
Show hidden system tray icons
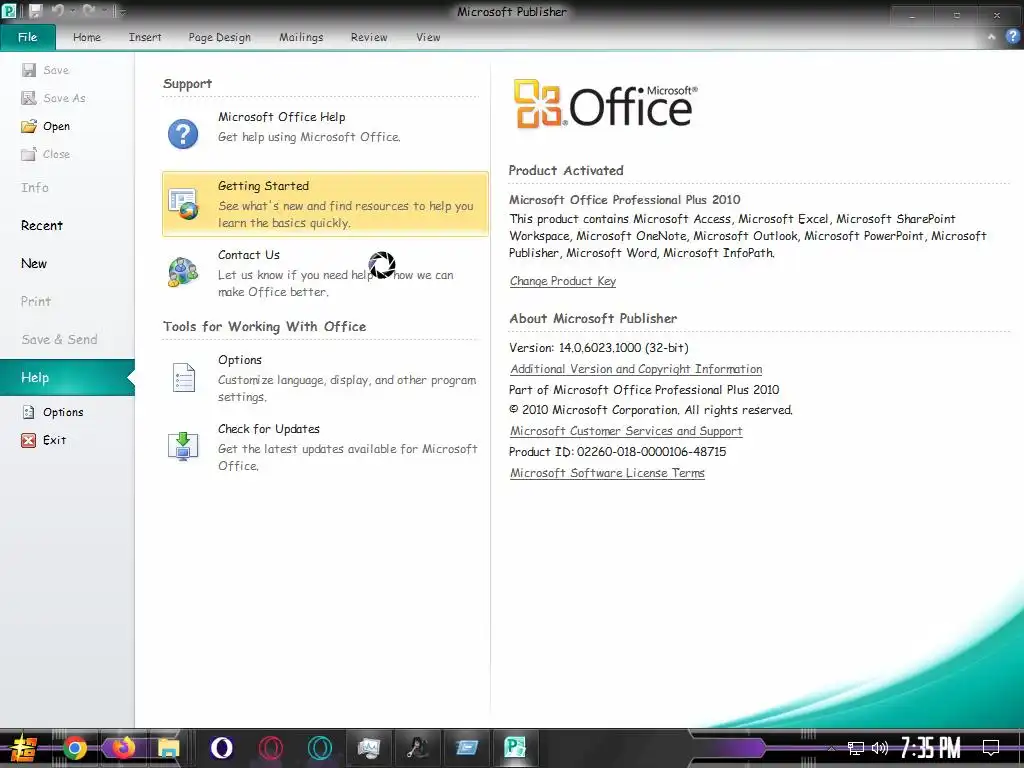coord(831,748)
